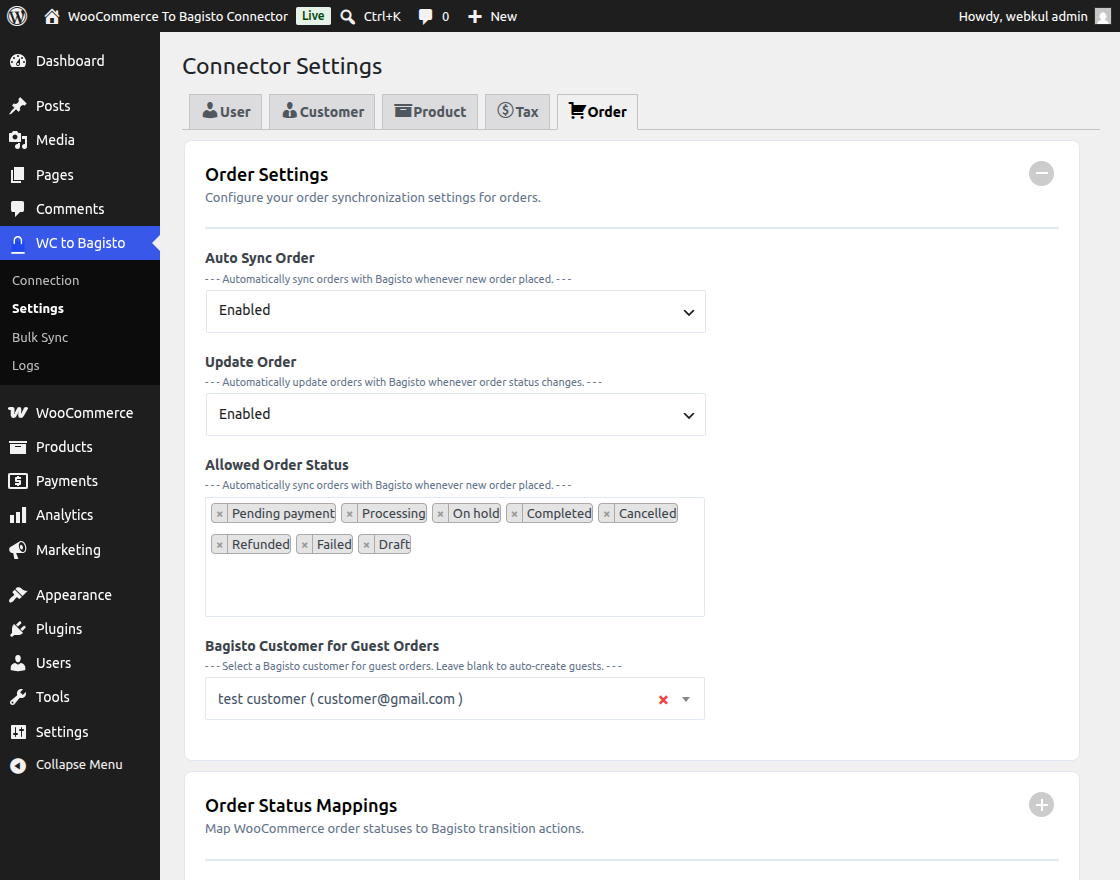Remove the Processing status tag
The width and height of the screenshot is (1120, 880).
click(x=349, y=514)
